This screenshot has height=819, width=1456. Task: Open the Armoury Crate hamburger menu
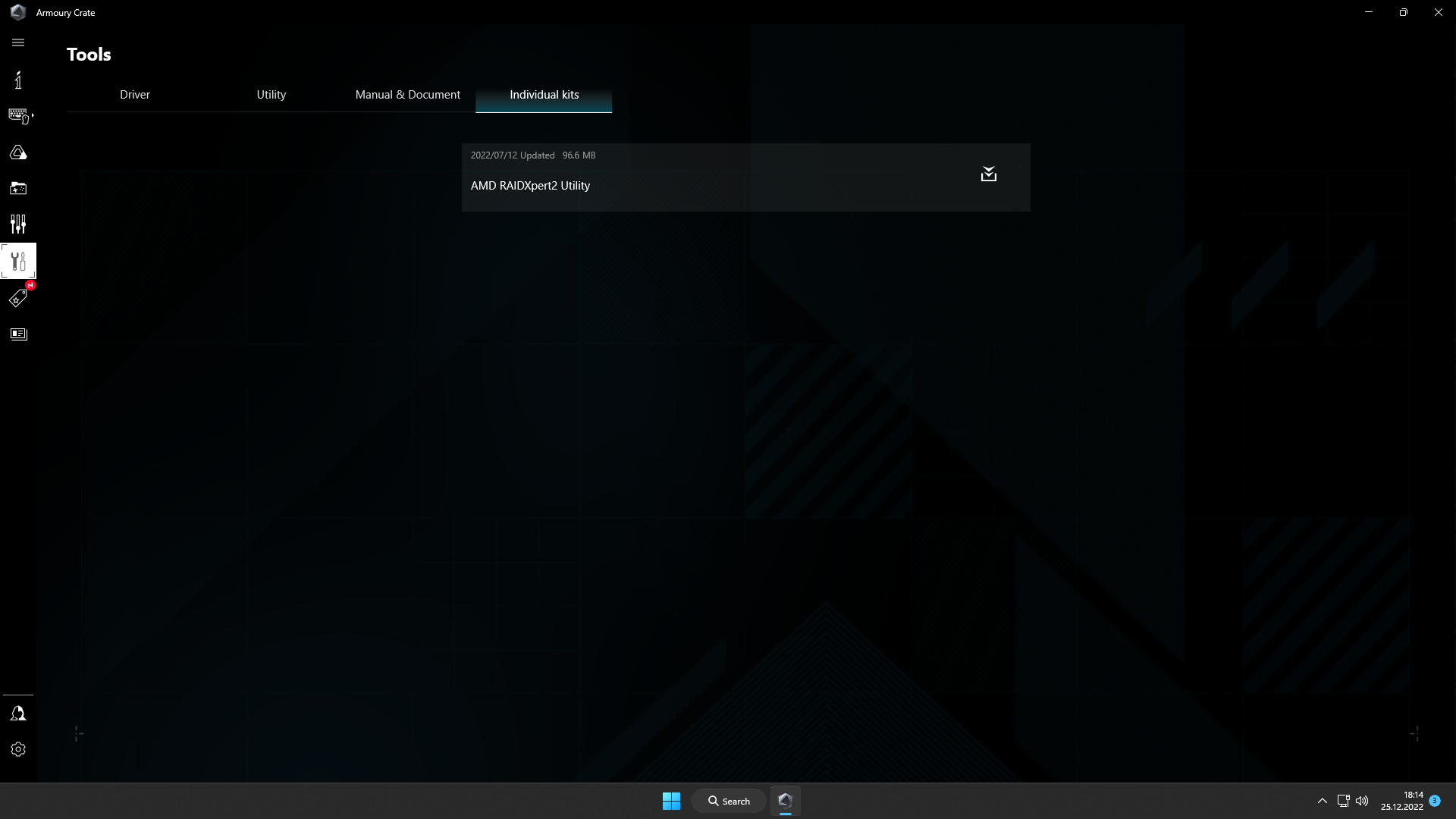tap(18, 42)
